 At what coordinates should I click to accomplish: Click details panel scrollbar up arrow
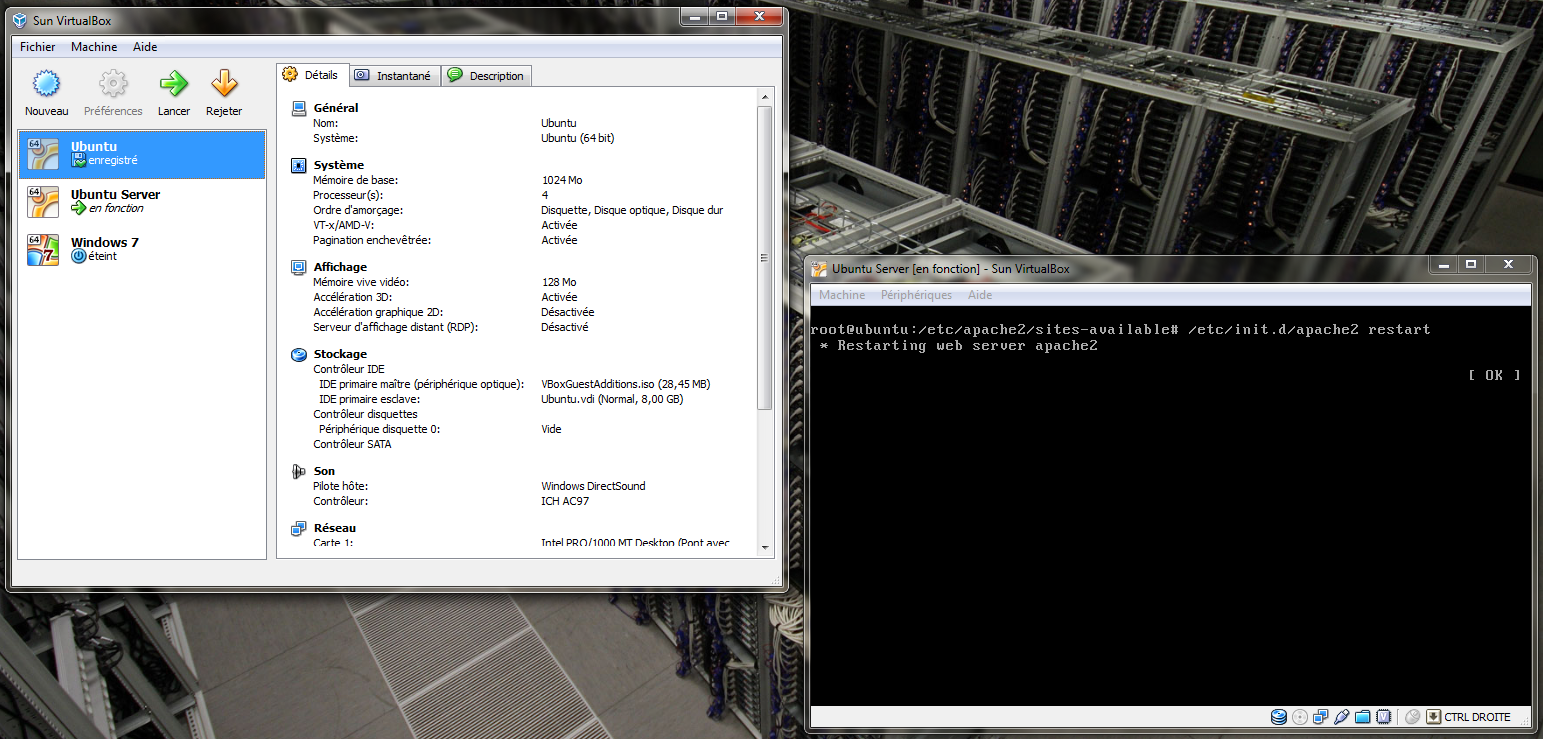(x=765, y=96)
